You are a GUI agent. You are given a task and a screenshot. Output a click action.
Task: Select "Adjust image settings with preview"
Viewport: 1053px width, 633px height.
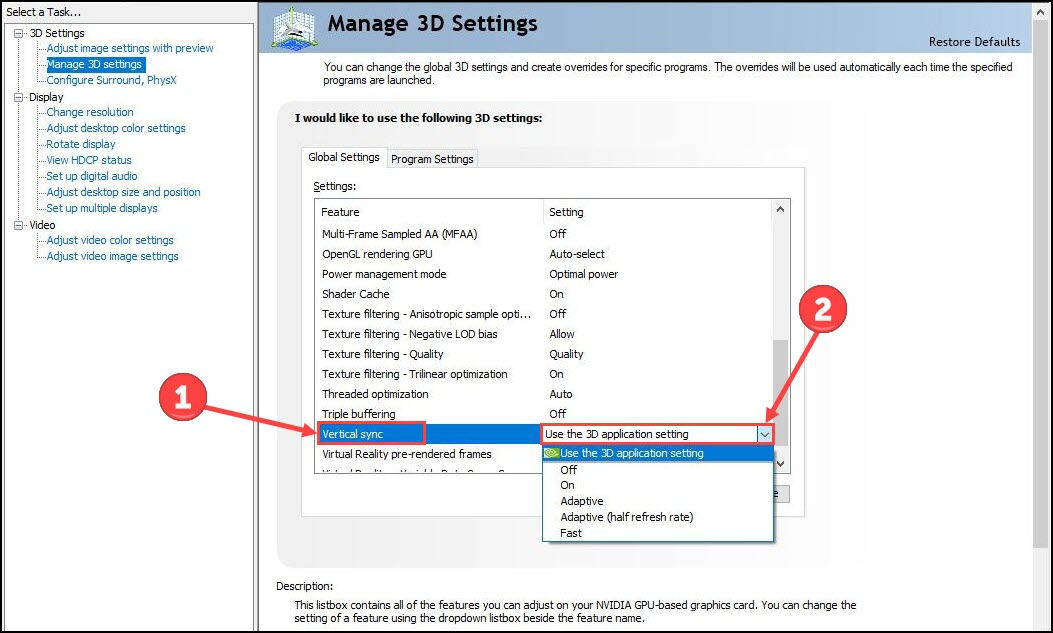129,48
